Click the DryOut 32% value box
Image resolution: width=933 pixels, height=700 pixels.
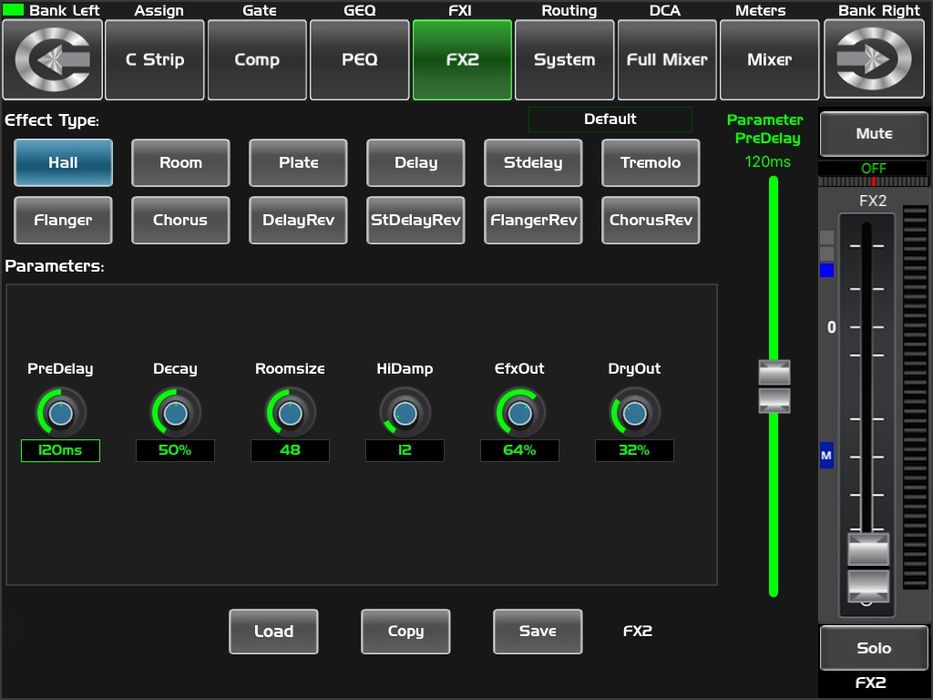coord(634,450)
